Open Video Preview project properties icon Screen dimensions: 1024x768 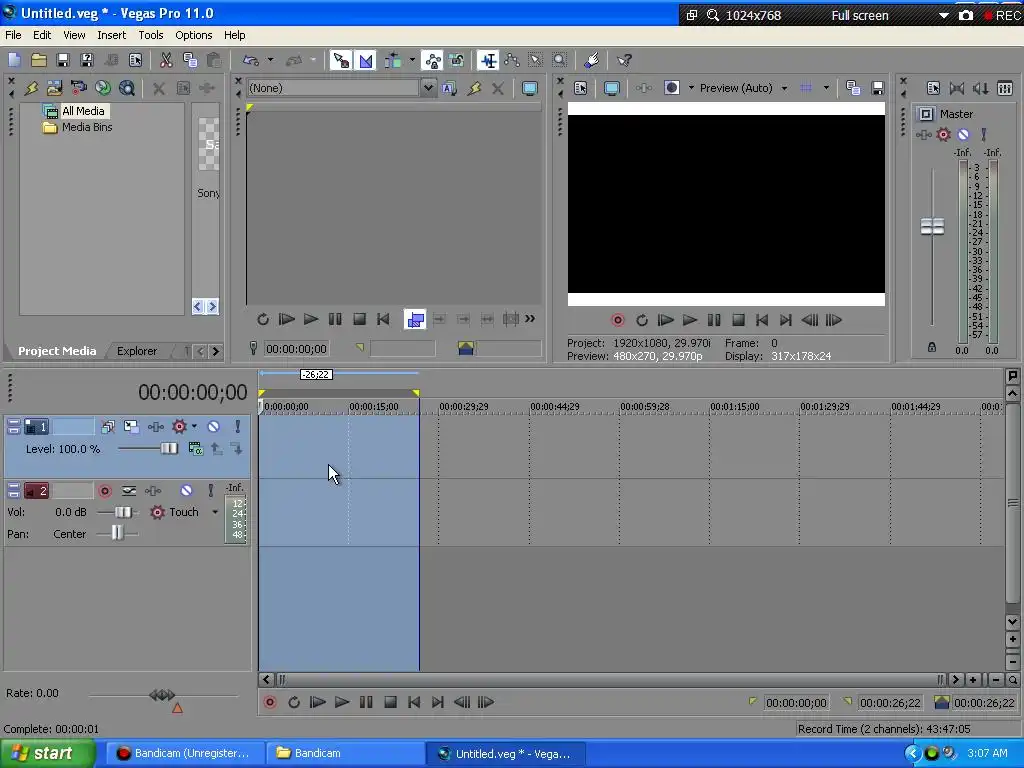click(581, 88)
